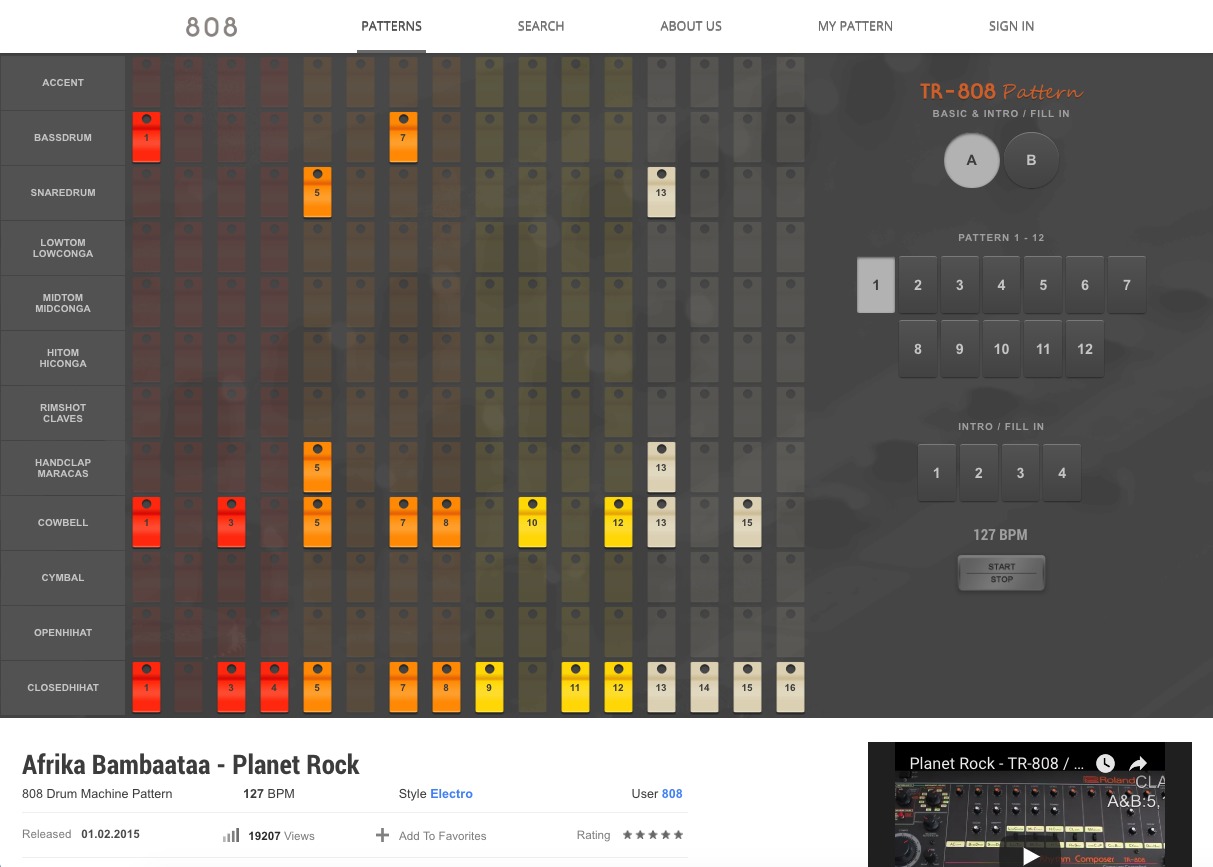This screenshot has height=867, width=1213.
Task: Toggle Cowbell step 1
Action: [x=146, y=522]
